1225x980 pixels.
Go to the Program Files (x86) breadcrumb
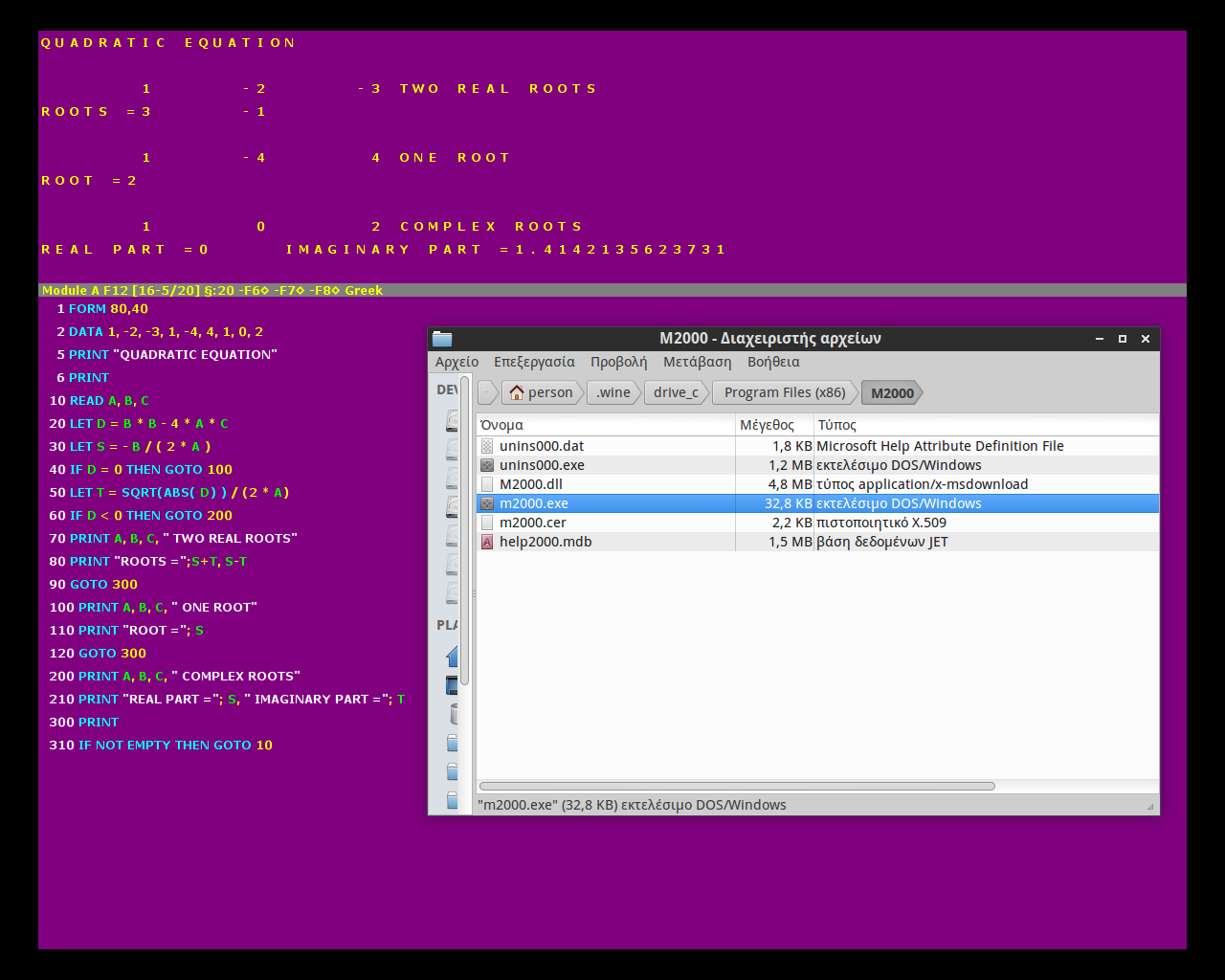(x=785, y=392)
